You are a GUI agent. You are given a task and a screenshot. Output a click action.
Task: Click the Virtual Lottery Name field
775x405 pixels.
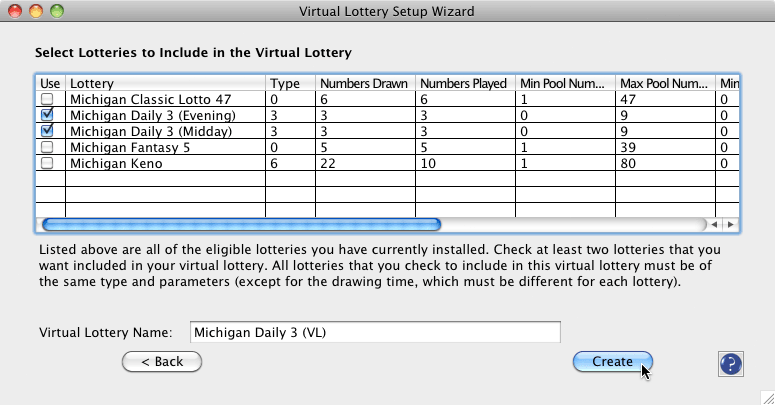[375, 332]
